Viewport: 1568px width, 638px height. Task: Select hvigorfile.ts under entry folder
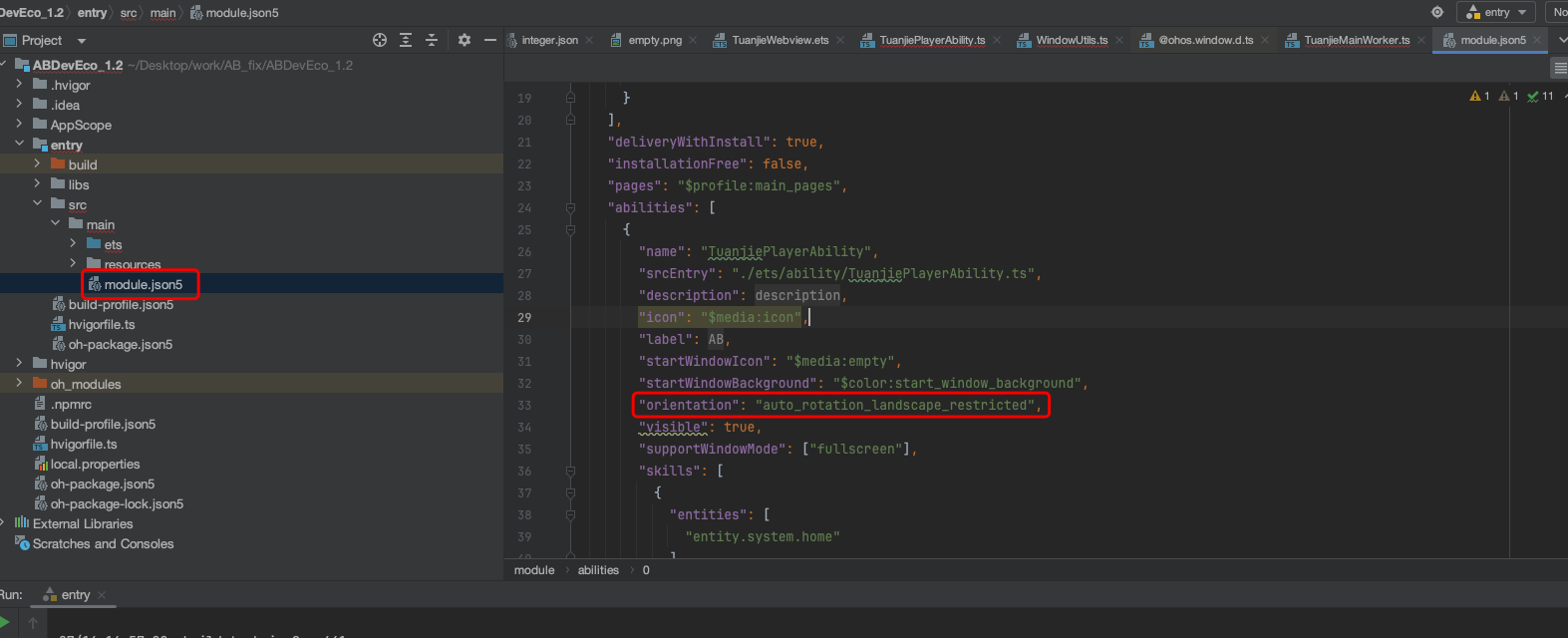(x=101, y=324)
